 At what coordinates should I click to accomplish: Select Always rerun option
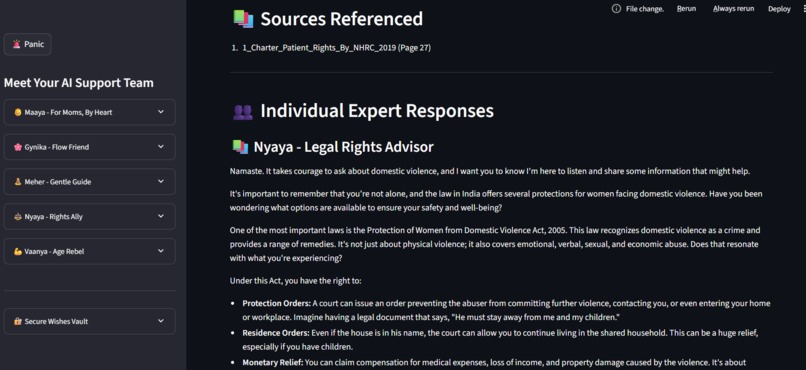[x=734, y=9]
